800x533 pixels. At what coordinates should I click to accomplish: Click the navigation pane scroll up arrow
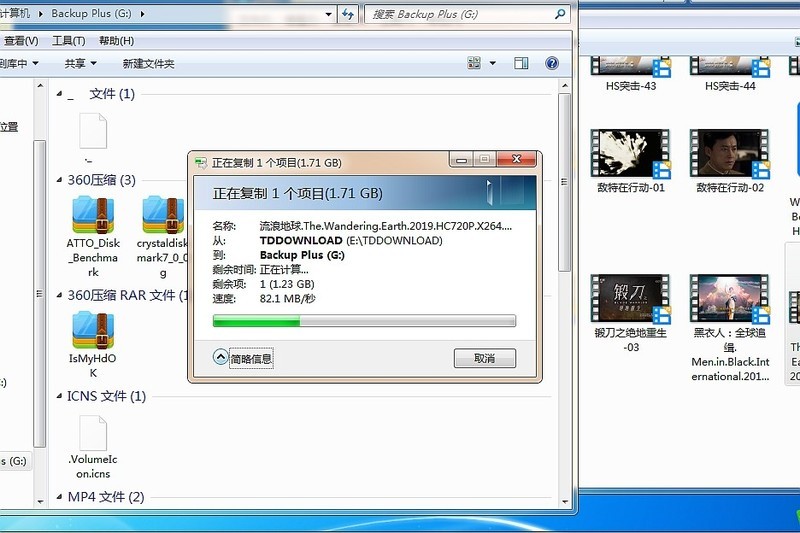click(x=40, y=86)
